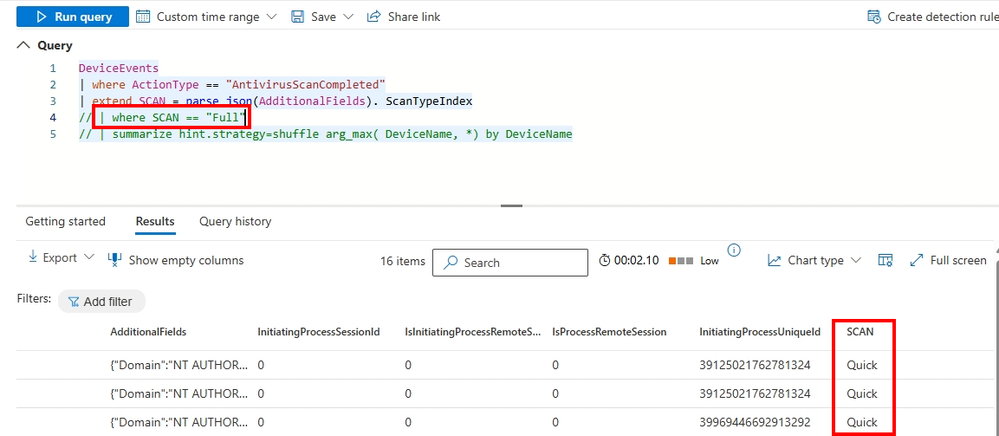Click the customize columns icon
Image resolution: width=999 pixels, height=436 pixels.
pos(885,260)
